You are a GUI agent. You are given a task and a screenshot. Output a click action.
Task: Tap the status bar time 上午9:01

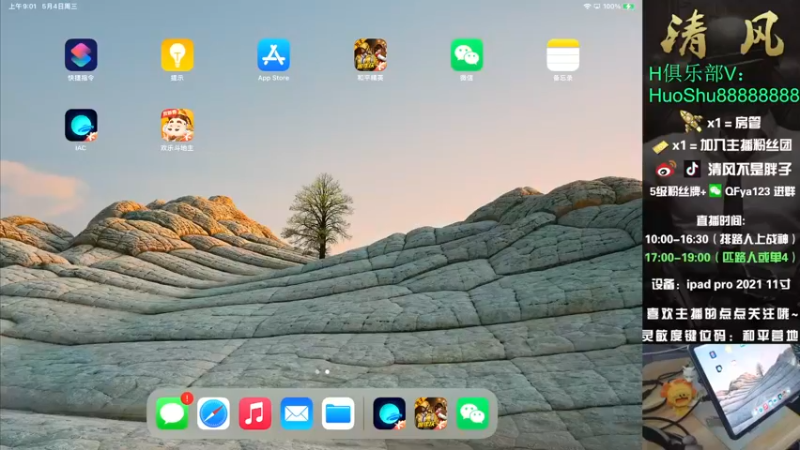22,6
